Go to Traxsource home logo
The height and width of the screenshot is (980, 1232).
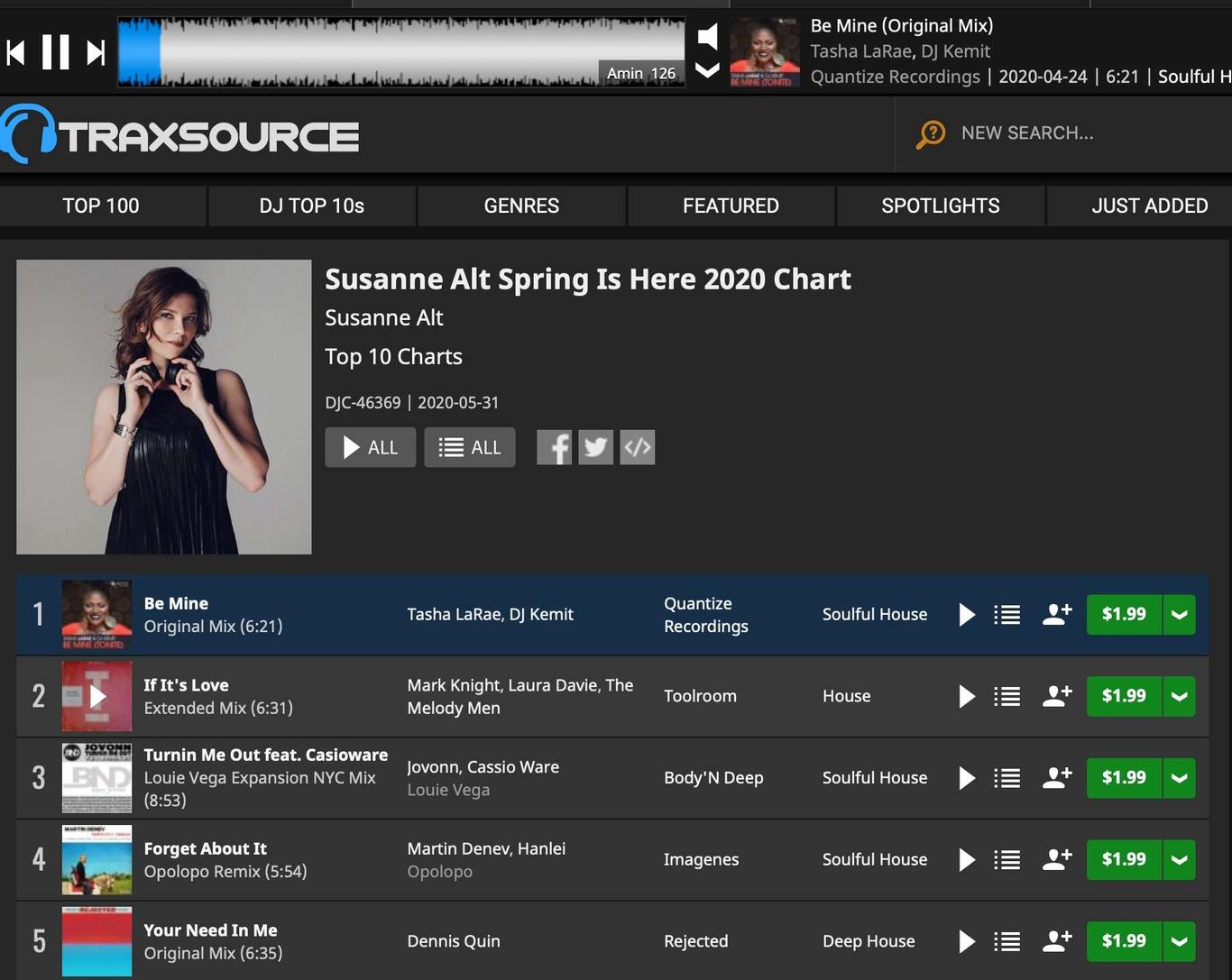click(x=179, y=135)
